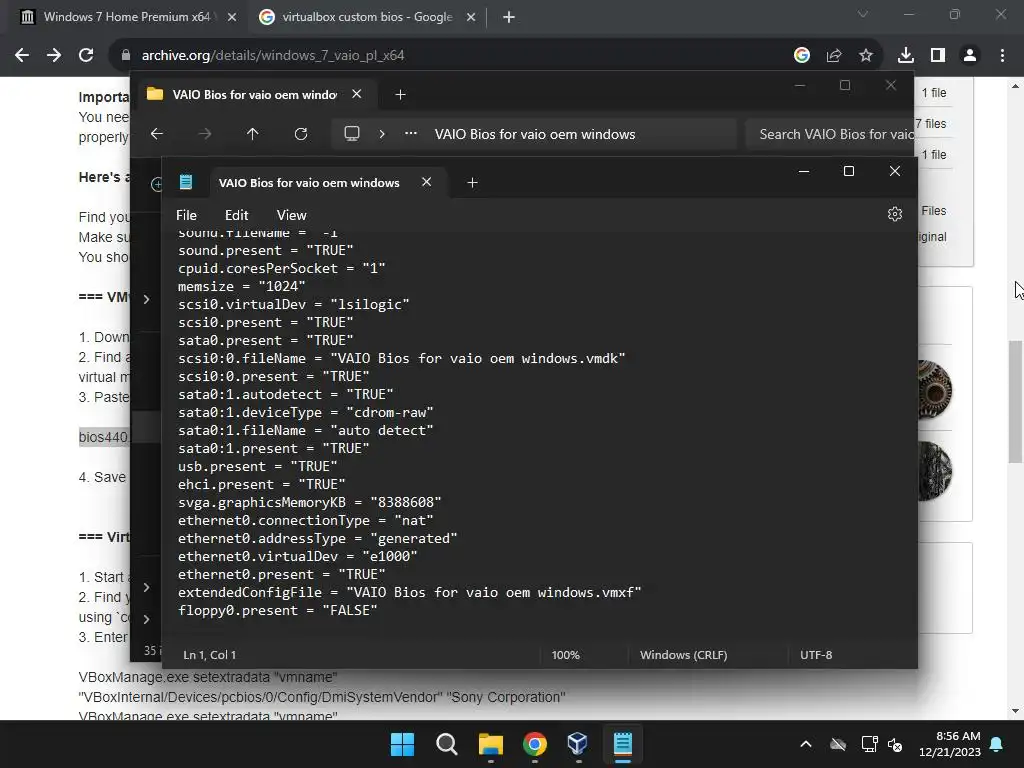Open Chrome profile menu
Viewport: 1024px width, 768px height.
[x=970, y=56]
